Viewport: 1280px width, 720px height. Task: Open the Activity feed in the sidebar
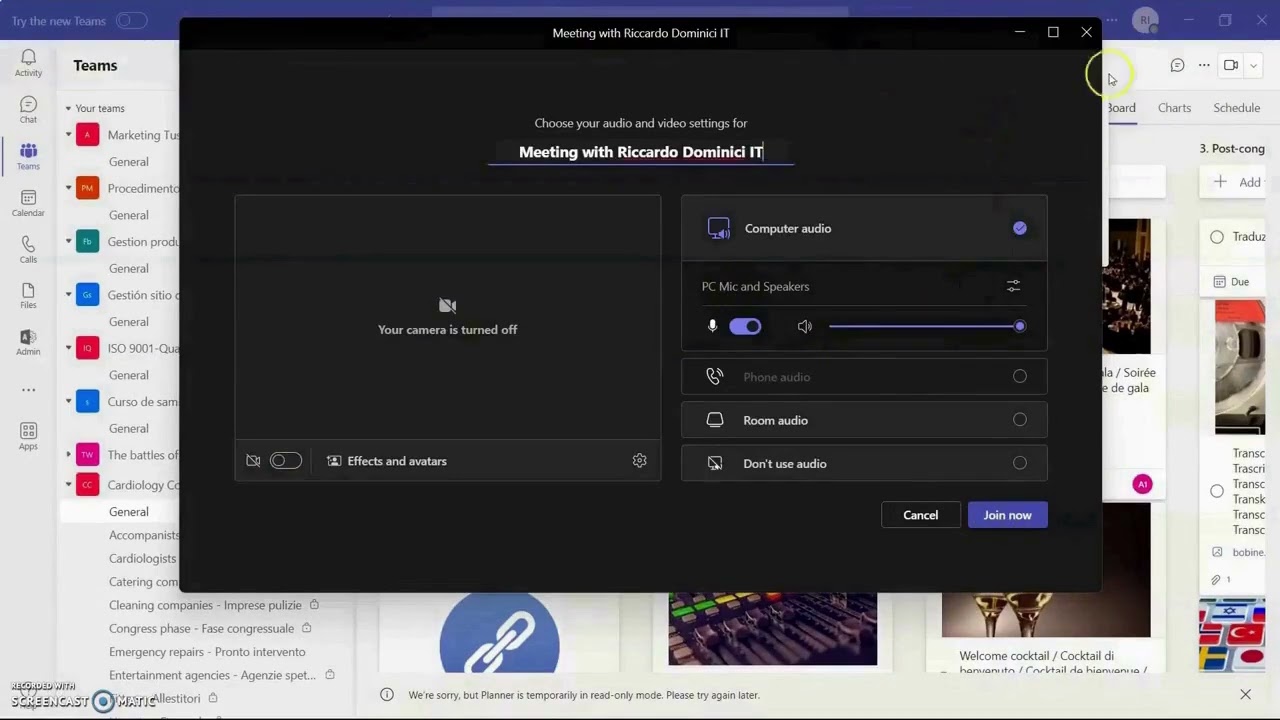pos(28,63)
